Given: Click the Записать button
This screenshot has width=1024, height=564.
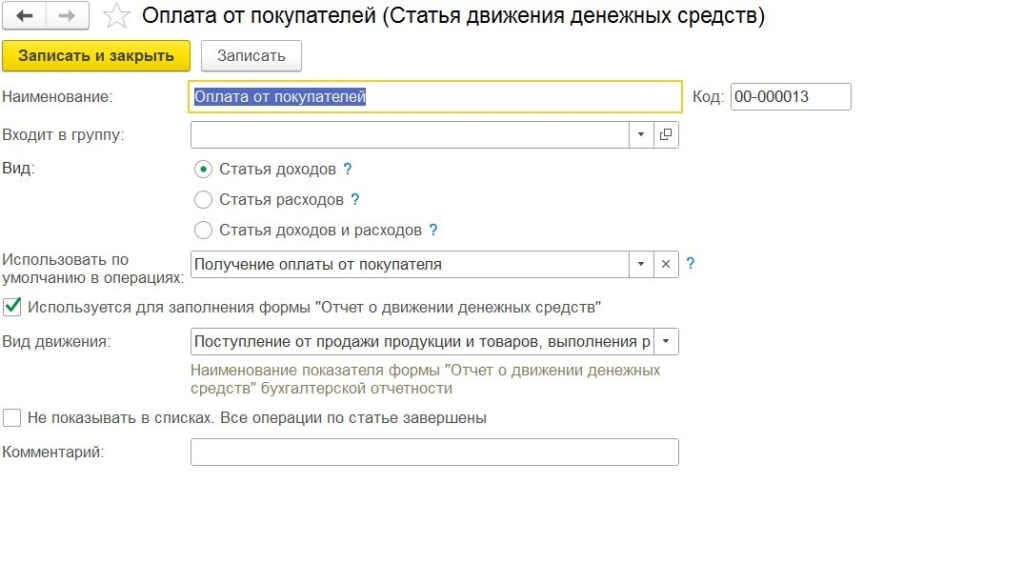Looking at the screenshot, I should coord(251,56).
